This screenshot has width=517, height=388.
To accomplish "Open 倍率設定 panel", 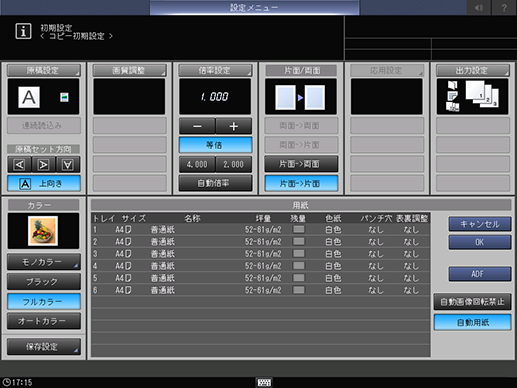I will coord(215,70).
